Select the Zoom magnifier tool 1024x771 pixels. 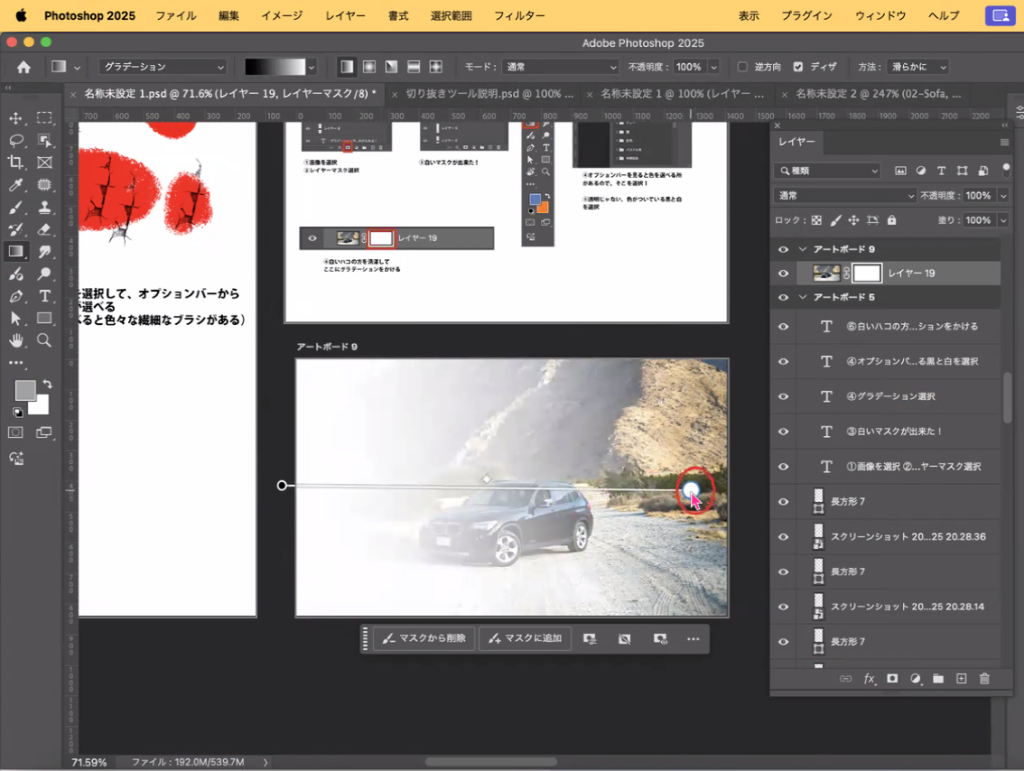(45, 340)
